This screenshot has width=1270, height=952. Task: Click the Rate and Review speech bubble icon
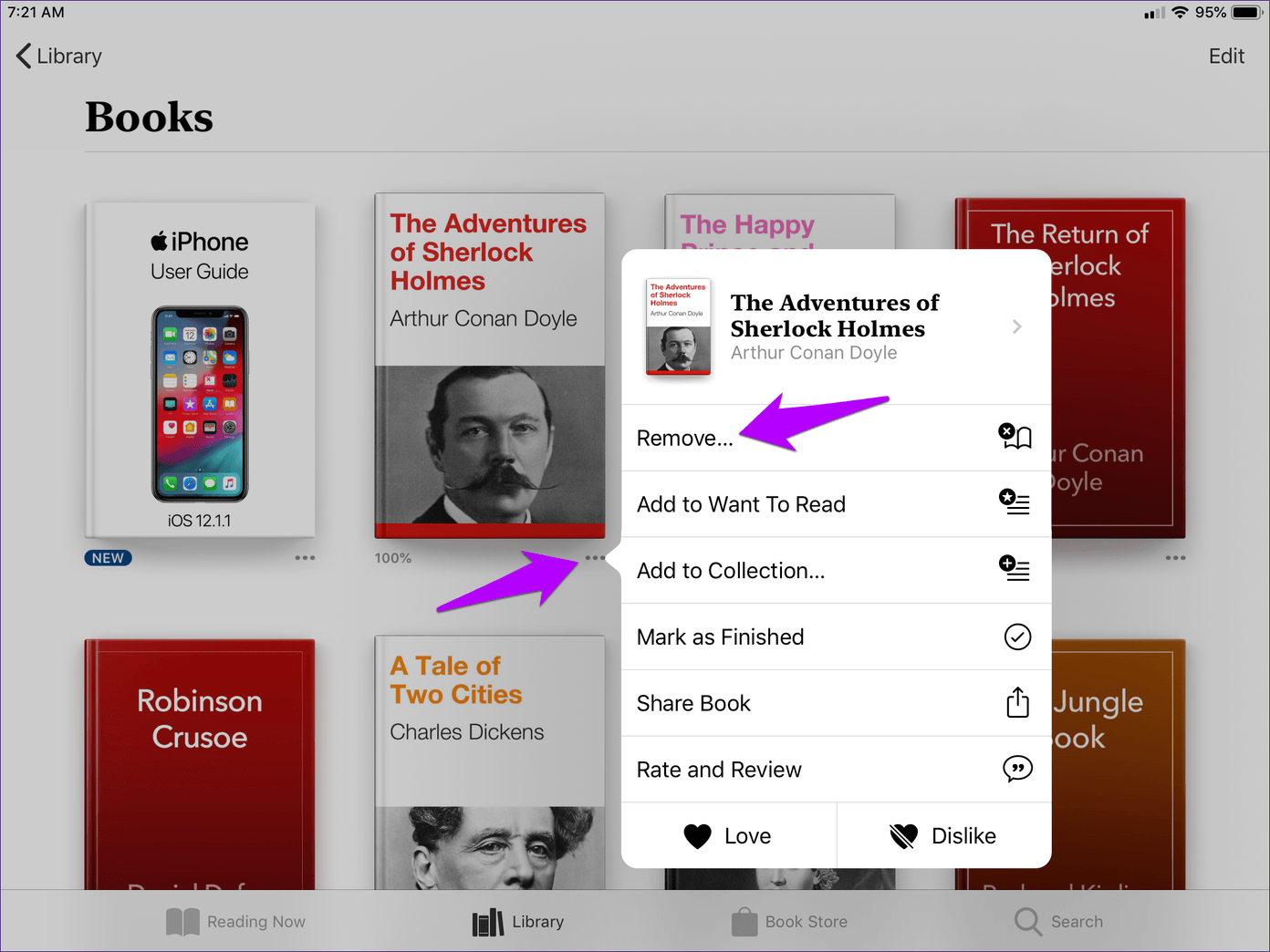tap(1017, 769)
